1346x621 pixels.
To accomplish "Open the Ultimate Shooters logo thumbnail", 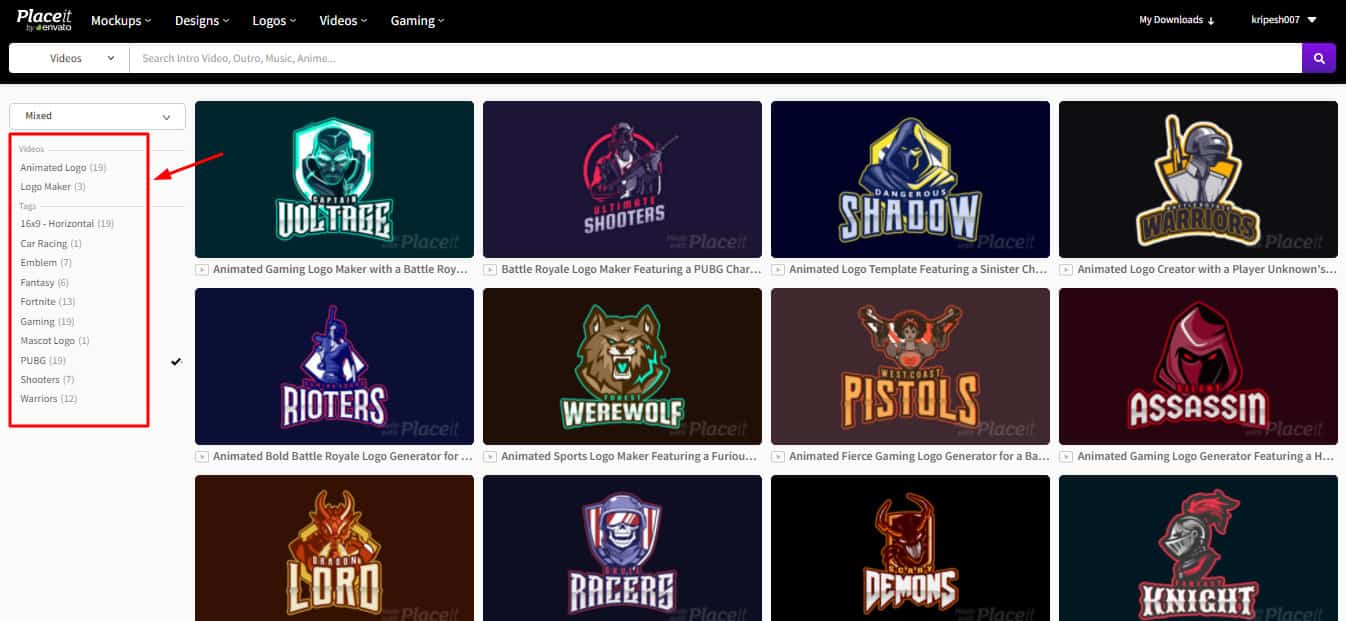I will pos(622,179).
